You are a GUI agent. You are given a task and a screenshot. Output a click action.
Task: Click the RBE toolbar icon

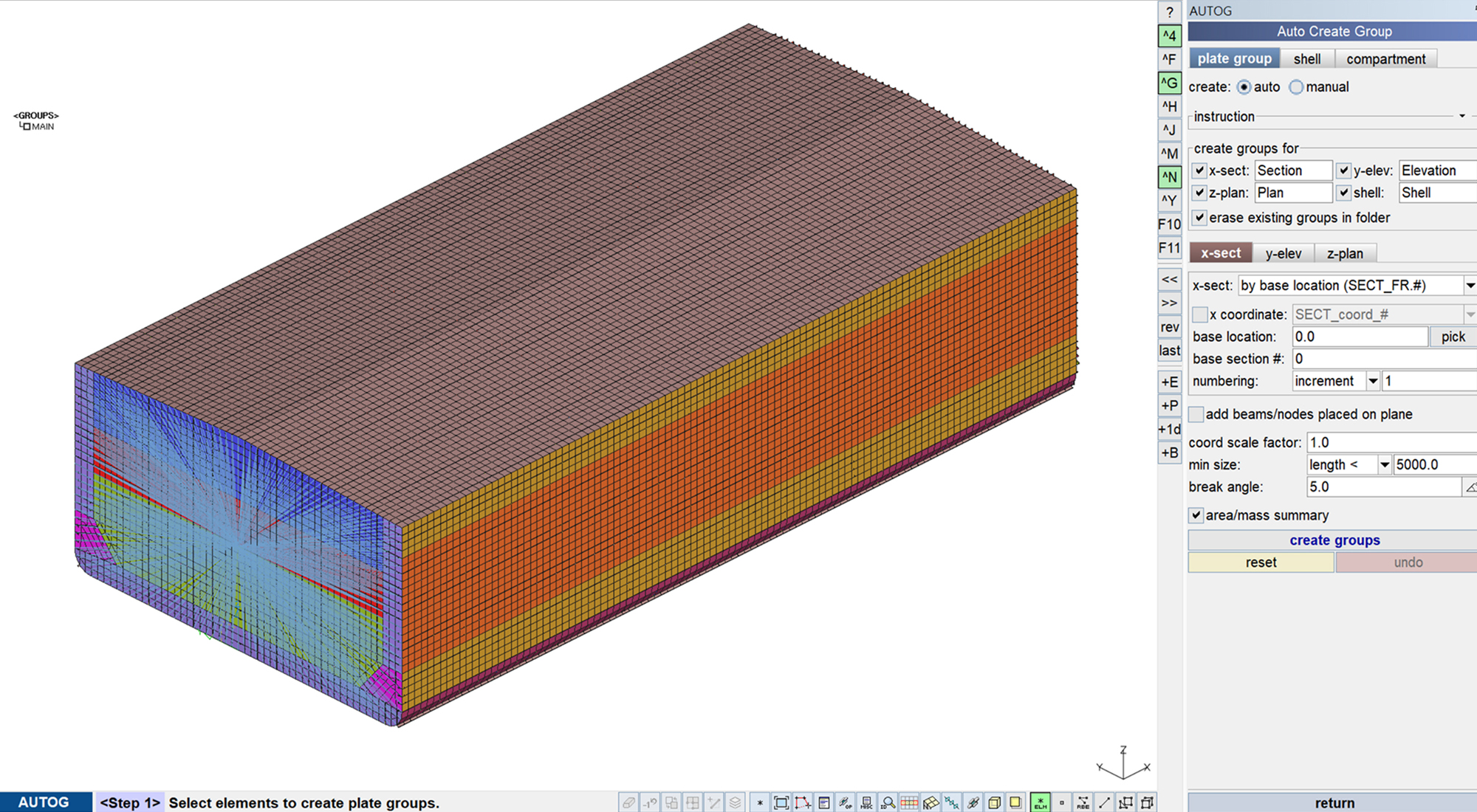[1083, 802]
